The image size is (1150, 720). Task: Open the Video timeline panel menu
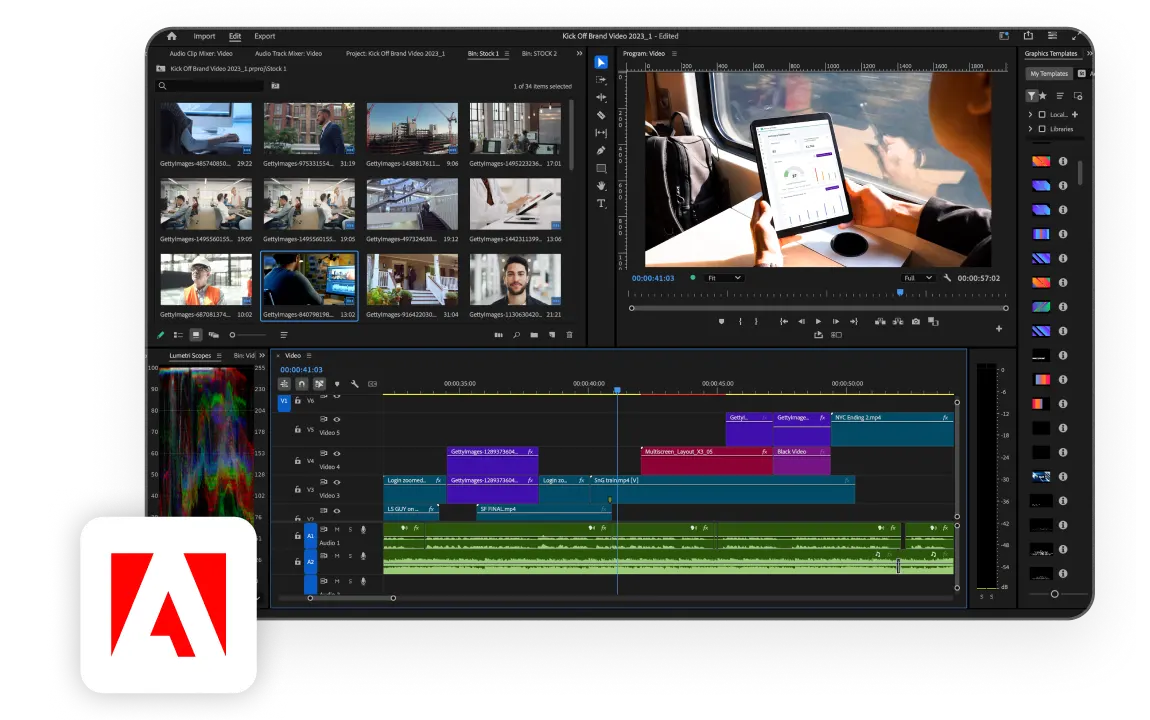click(309, 356)
